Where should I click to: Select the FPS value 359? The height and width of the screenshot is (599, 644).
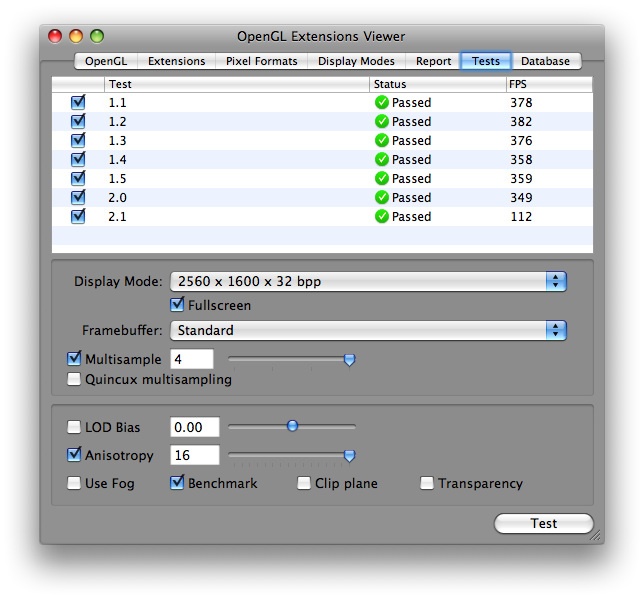coord(521,178)
